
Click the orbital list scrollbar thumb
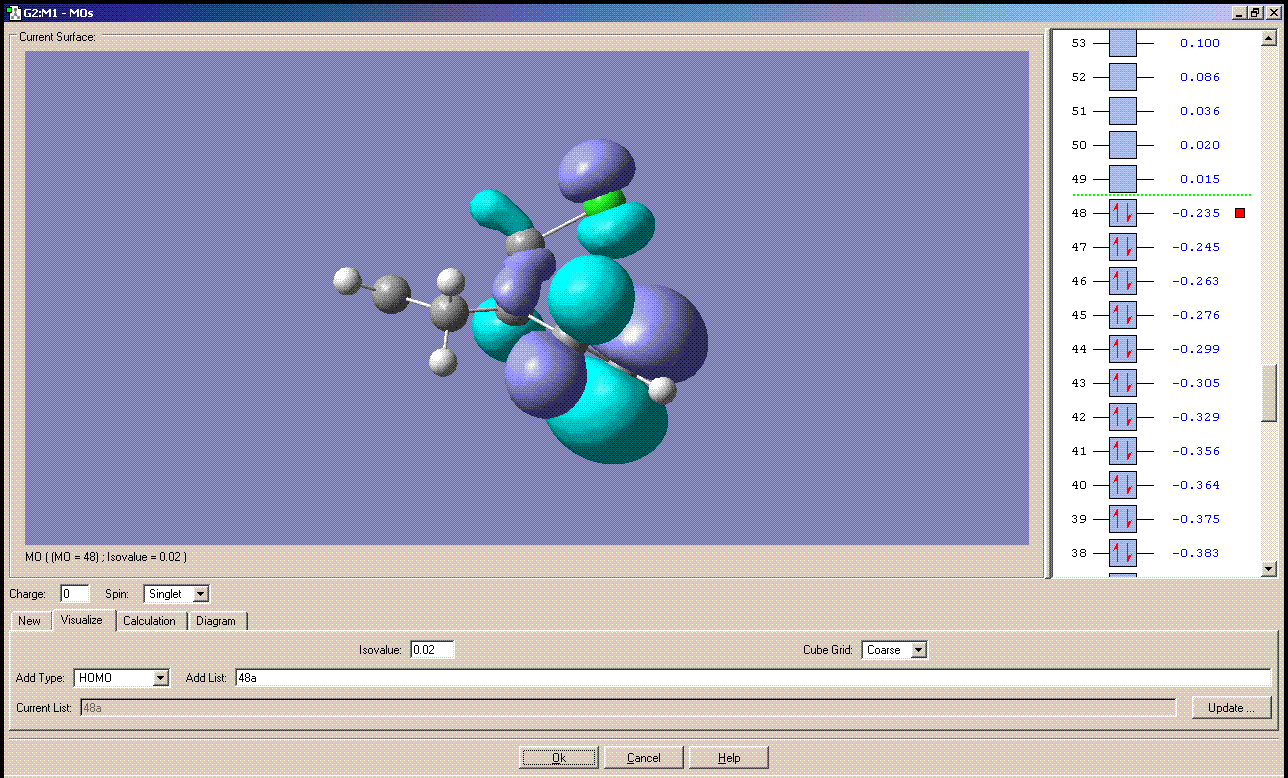(x=1269, y=394)
